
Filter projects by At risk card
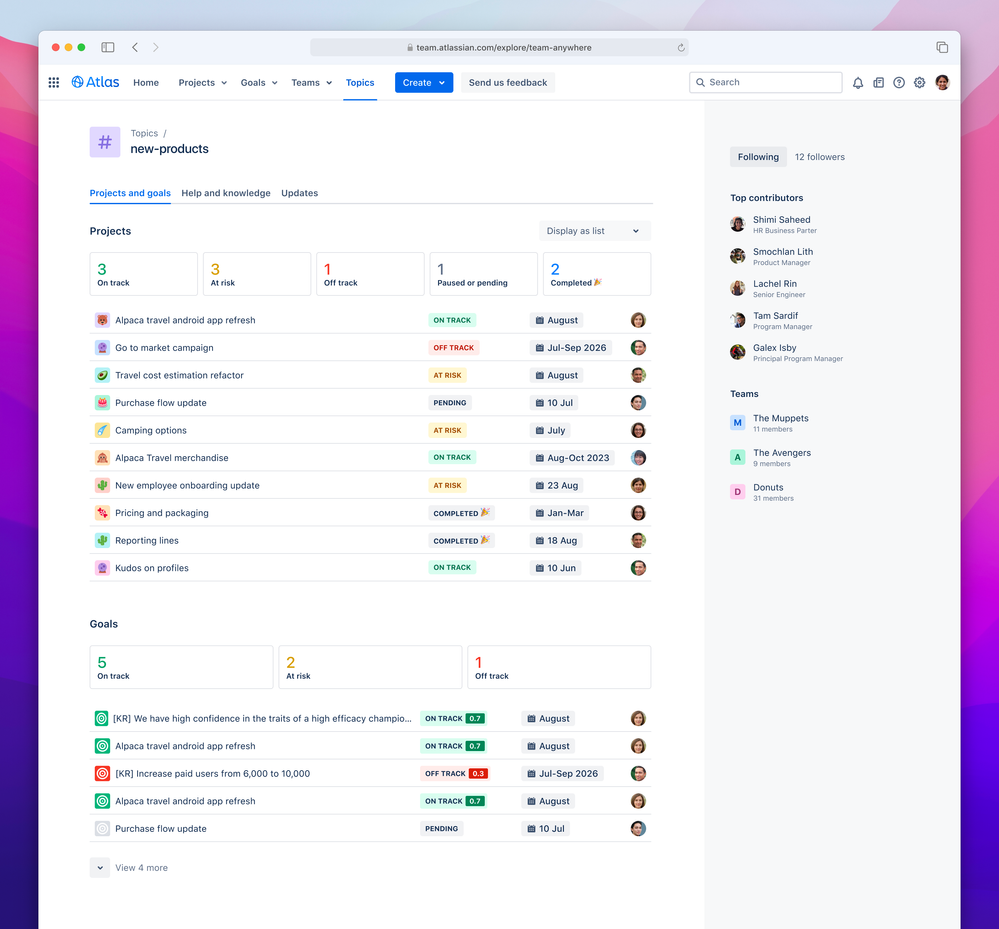click(x=257, y=274)
